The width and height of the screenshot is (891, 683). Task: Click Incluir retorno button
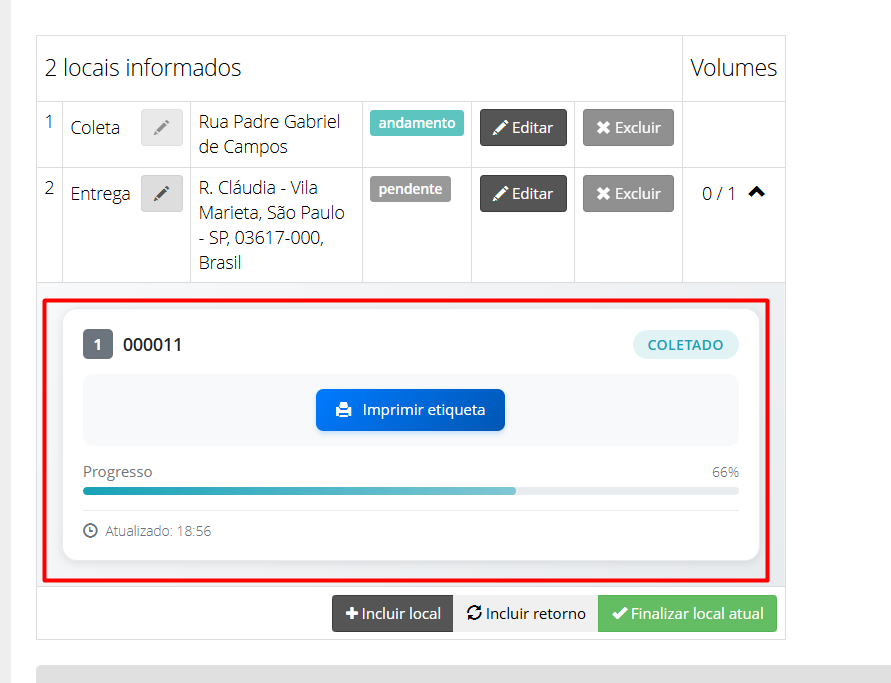click(526, 613)
